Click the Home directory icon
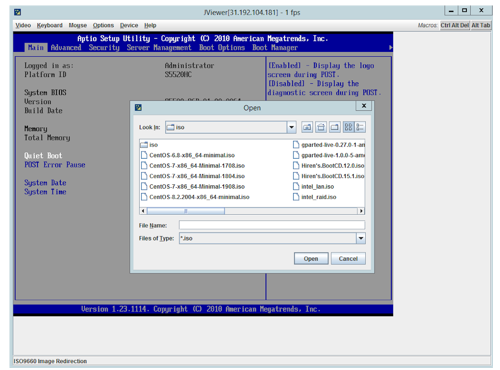500x370 pixels. pyautogui.click(x=321, y=127)
